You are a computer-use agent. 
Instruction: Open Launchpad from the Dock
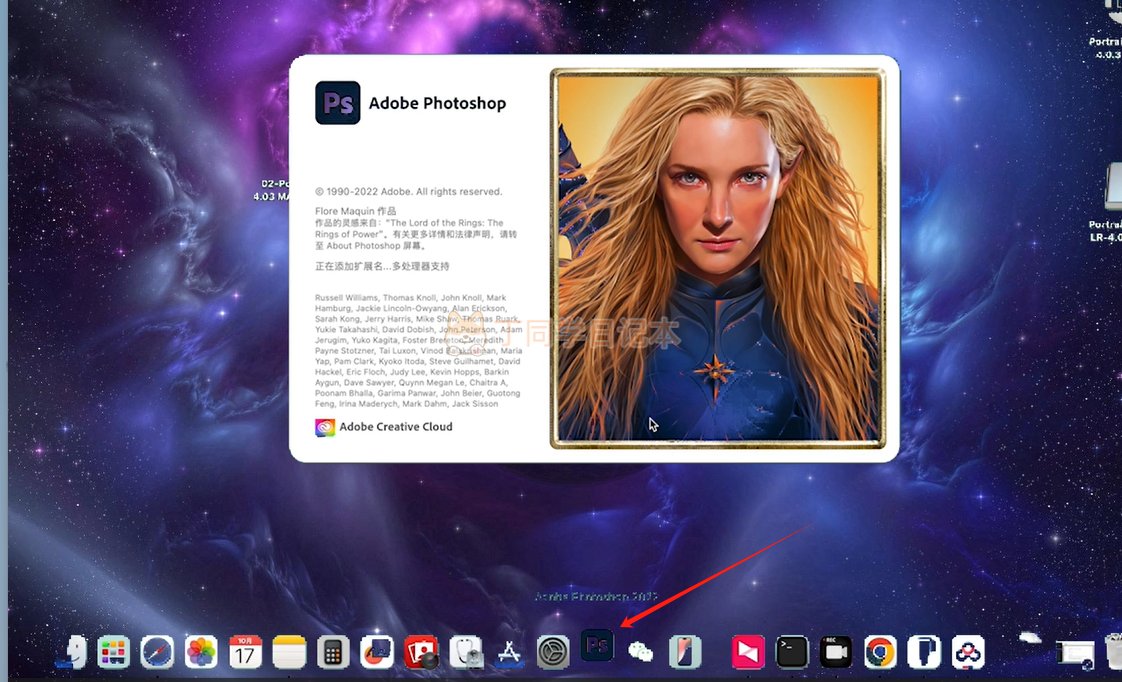click(x=113, y=652)
